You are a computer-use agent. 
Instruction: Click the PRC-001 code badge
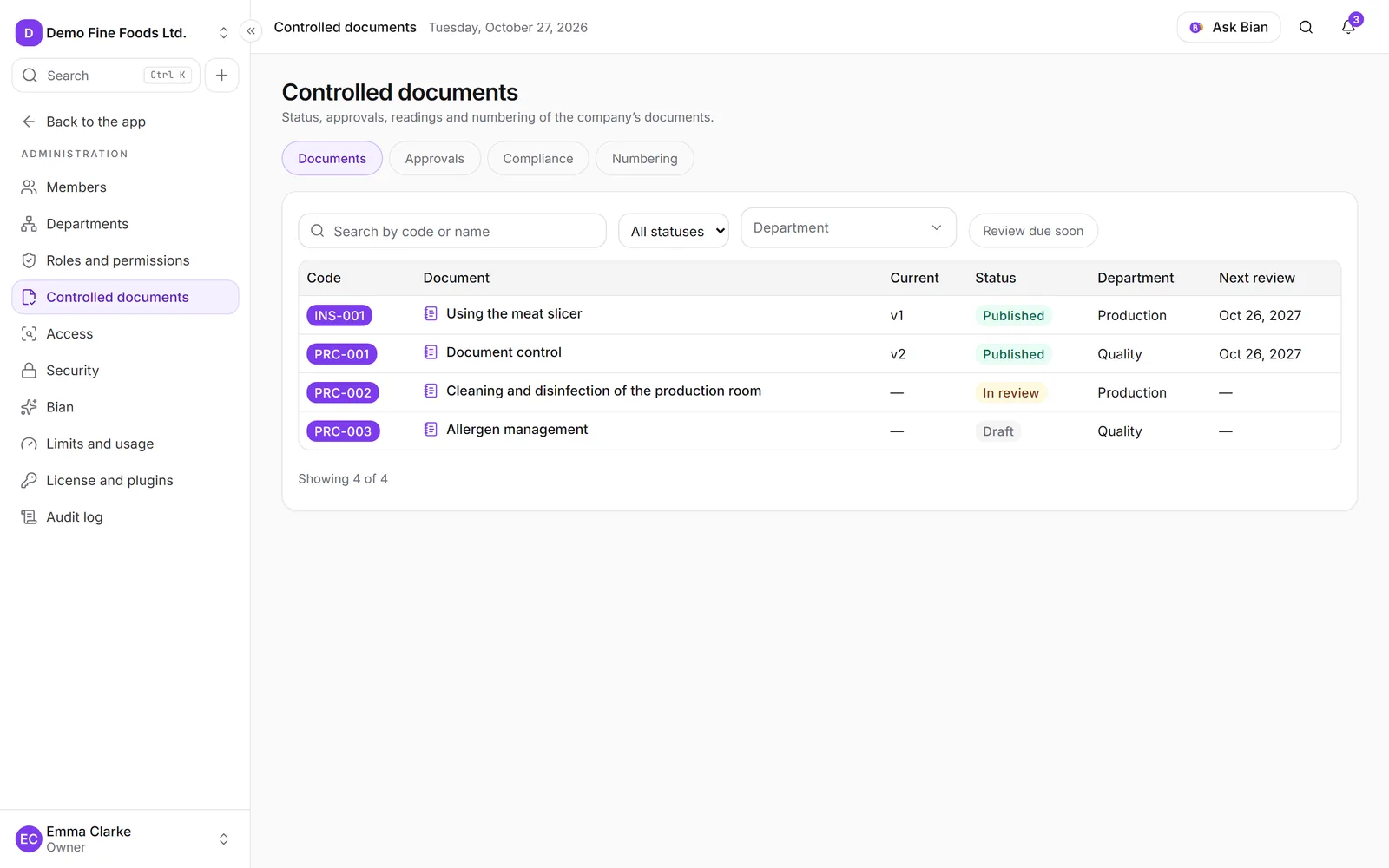coord(342,354)
